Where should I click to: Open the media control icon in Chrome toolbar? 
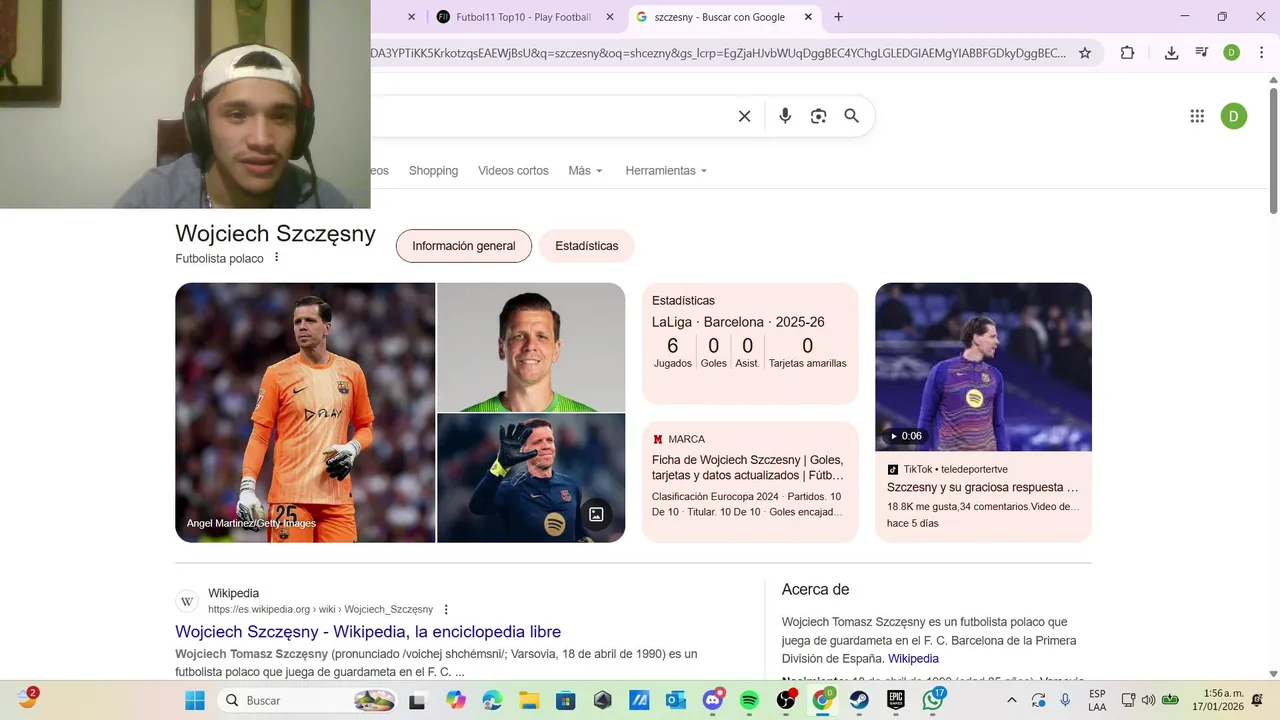click(1202, 53)
